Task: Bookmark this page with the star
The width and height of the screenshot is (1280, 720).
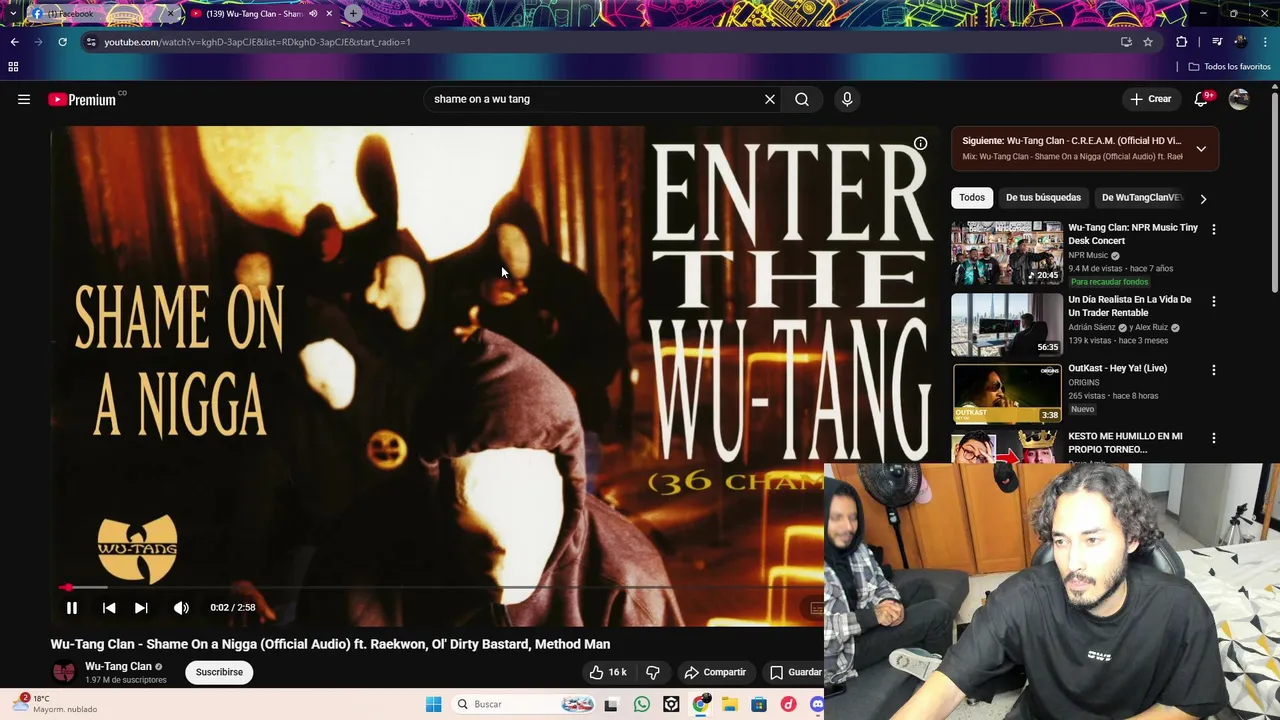Action: click(x=1148, y=42)
